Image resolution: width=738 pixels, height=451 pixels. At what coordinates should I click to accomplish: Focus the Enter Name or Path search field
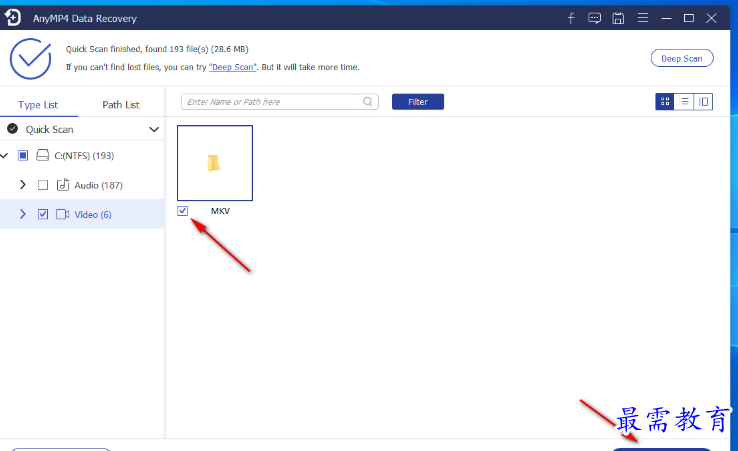click(x=280, y=102)
